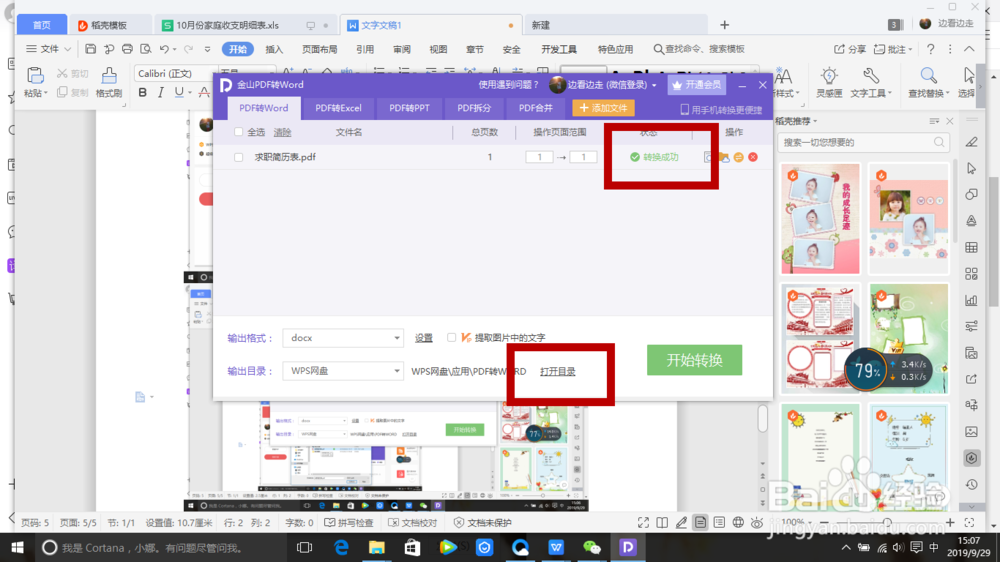Expand the 文件 menu dropdown arrow
This screenshot has height=562, width=1000.
[68, 49]
